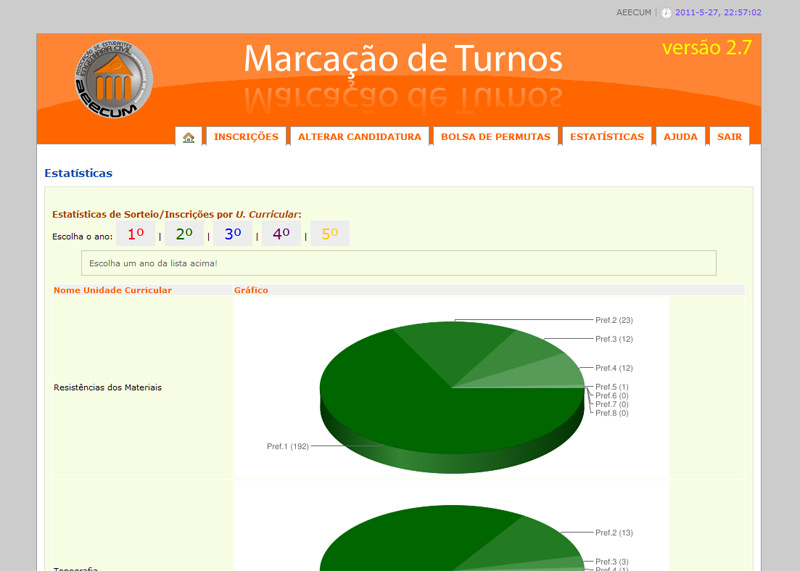
Task: Click the Pref.3 (12) chart label
Action: (x=614, y=339)
